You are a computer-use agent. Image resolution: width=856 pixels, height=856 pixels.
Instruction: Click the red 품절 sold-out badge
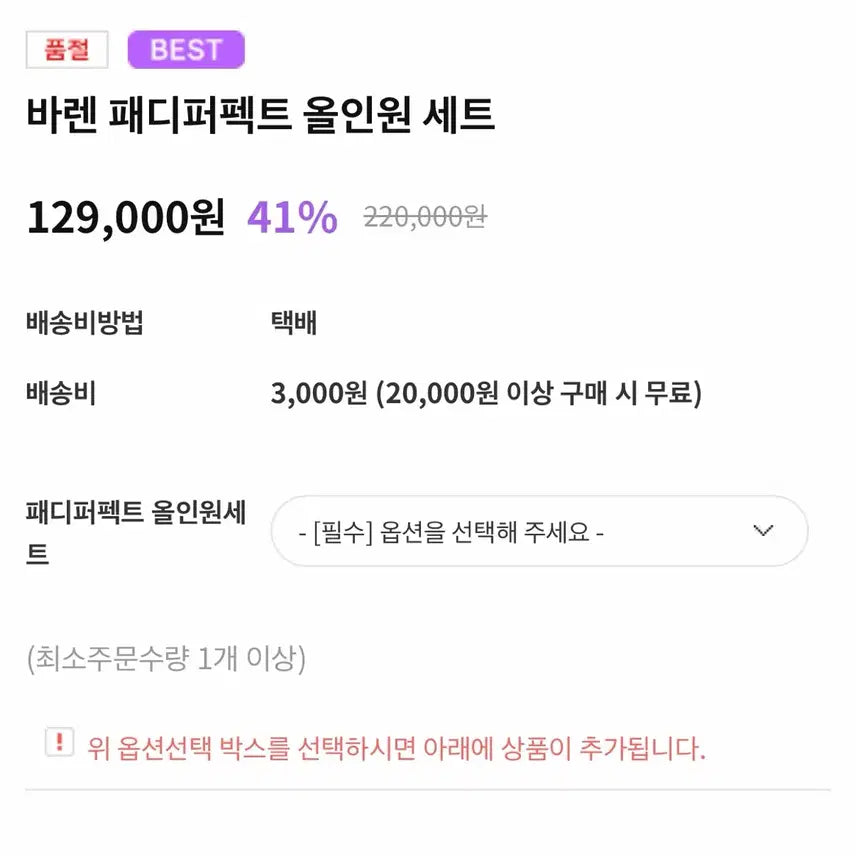[x=67, y=50]
